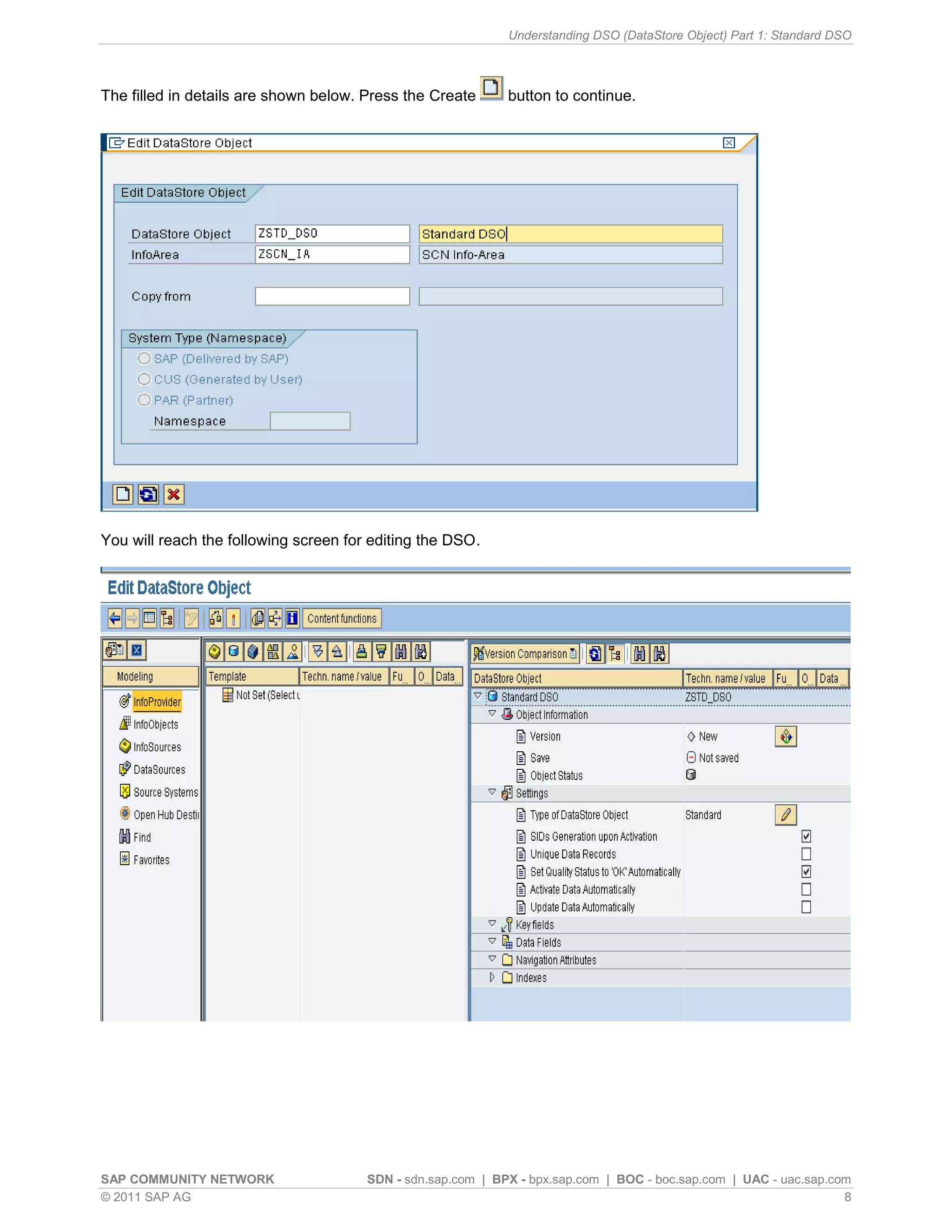Collapse the Object Information node
Viewport: 952px width, 1232px height.
(x=492, y=714)
